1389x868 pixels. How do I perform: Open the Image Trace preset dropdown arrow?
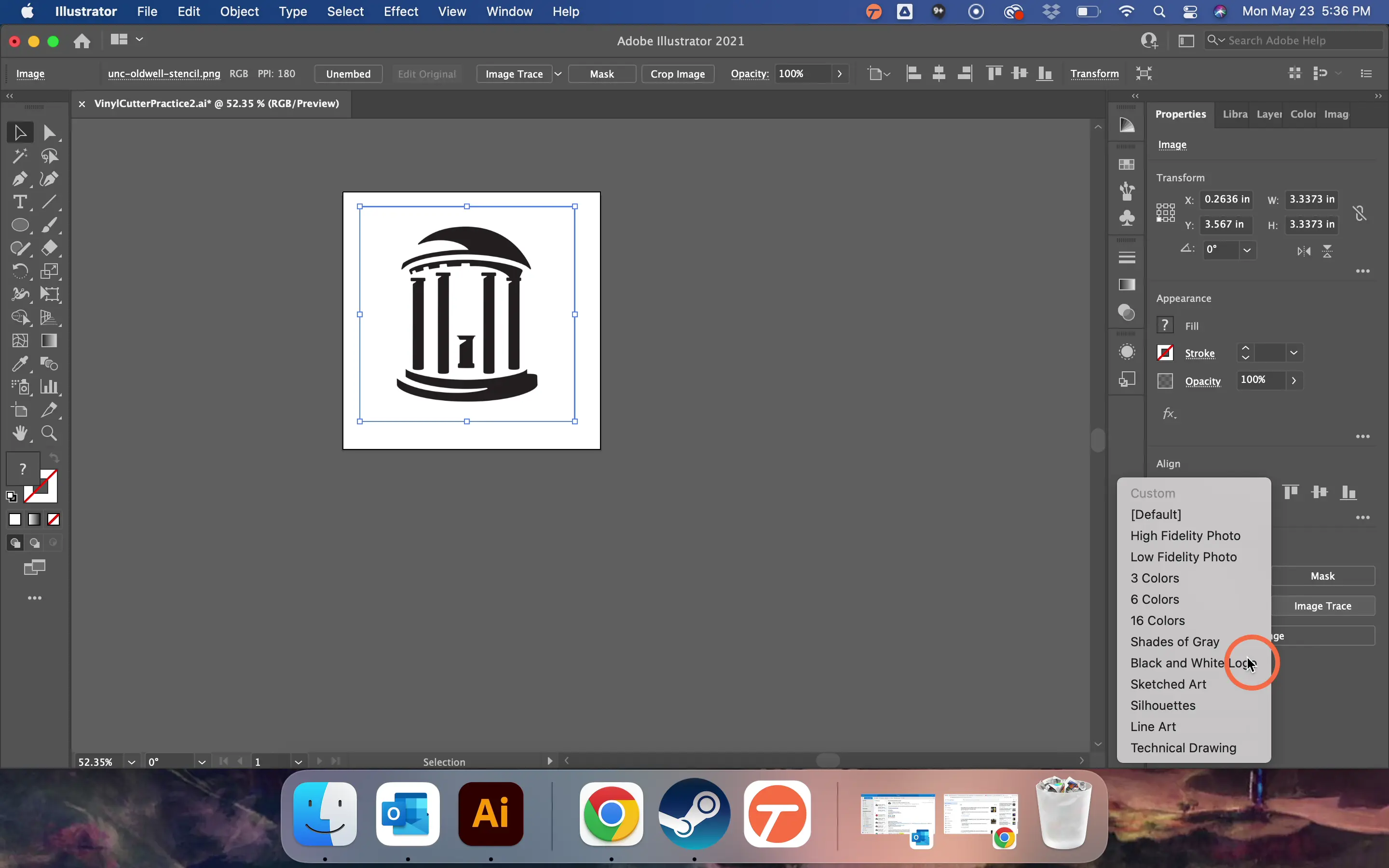(558, 74)
